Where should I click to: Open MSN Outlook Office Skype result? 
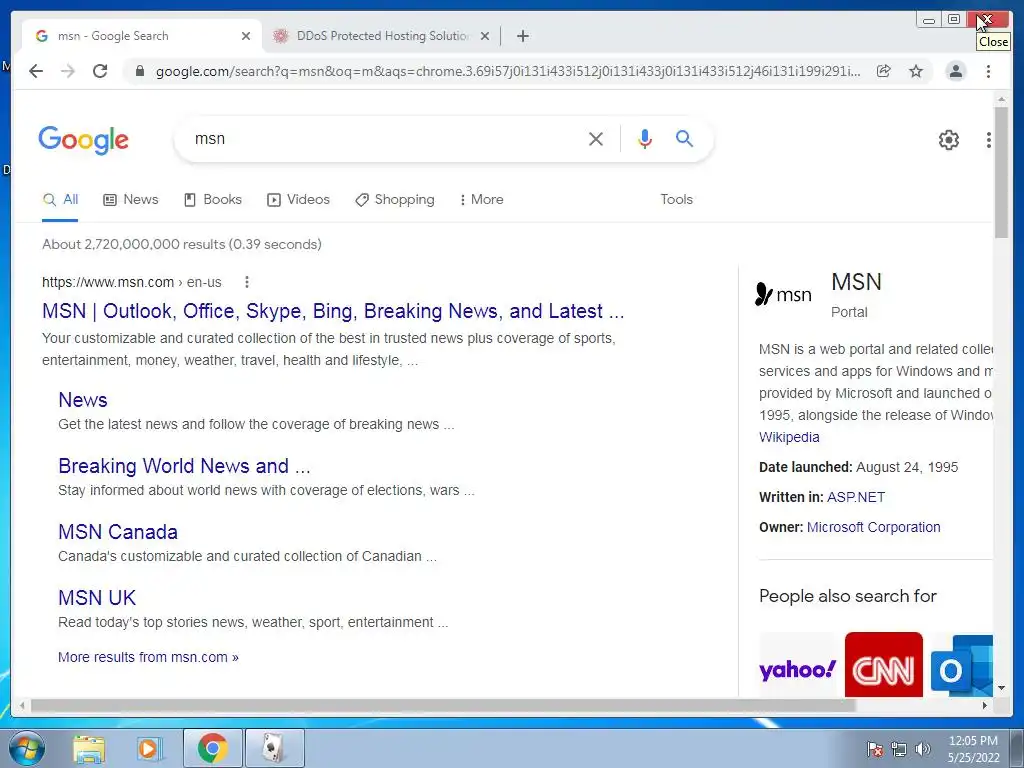pos(333,312)
